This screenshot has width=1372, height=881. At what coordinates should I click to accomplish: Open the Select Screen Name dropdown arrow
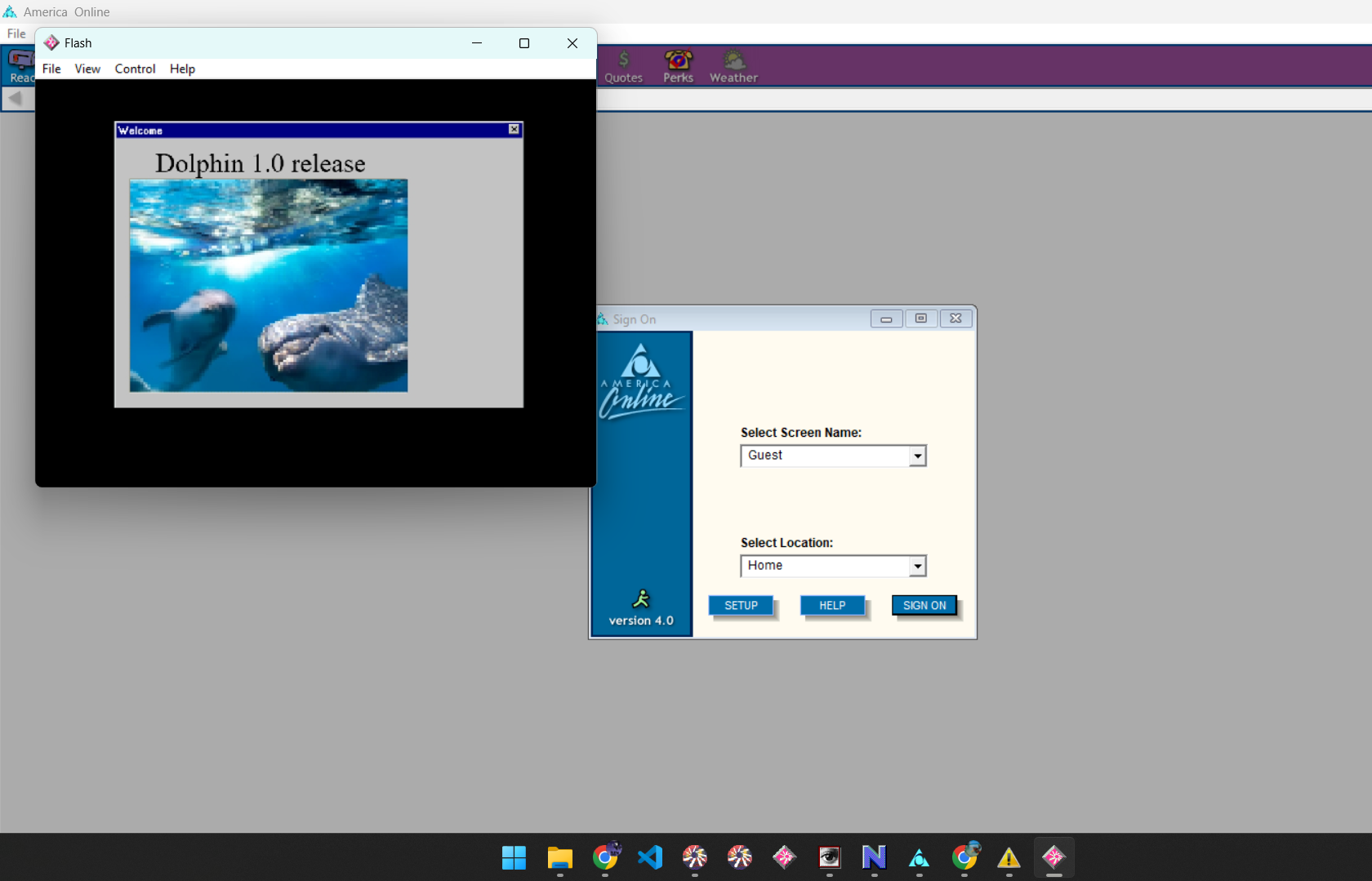click(x=918, y=456)
